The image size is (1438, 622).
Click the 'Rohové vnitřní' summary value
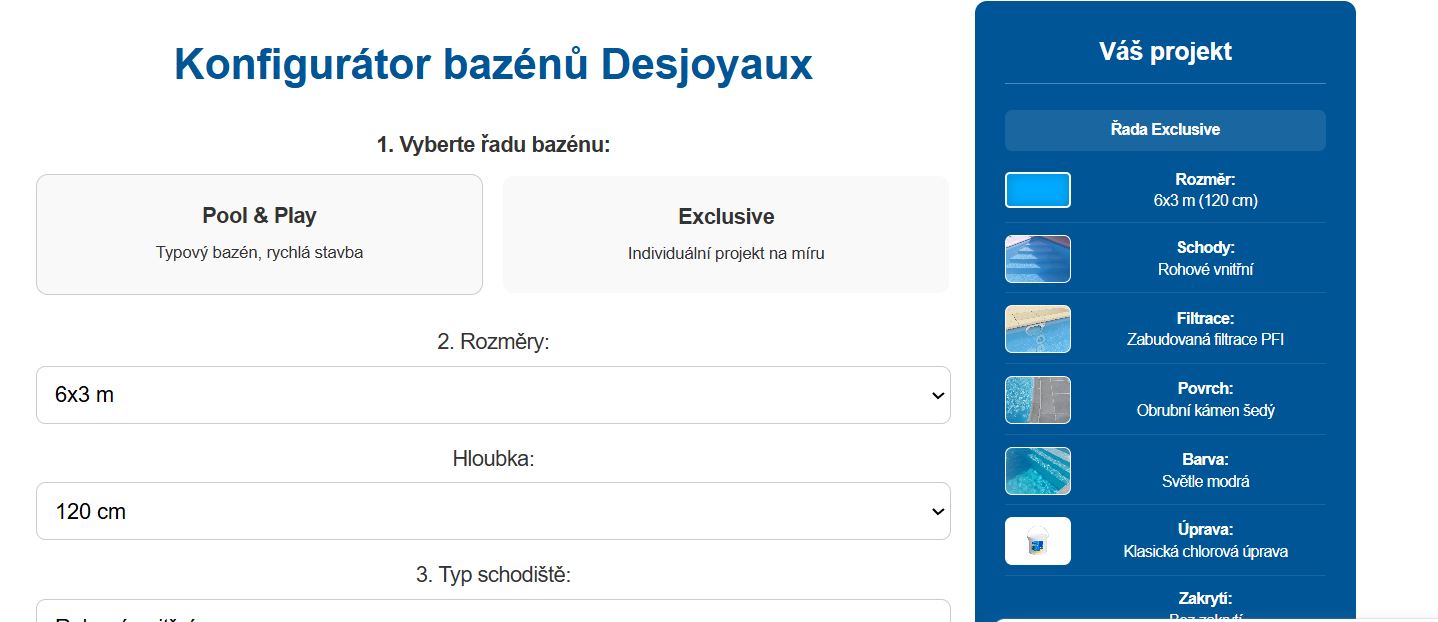(x=1205, y=269)
